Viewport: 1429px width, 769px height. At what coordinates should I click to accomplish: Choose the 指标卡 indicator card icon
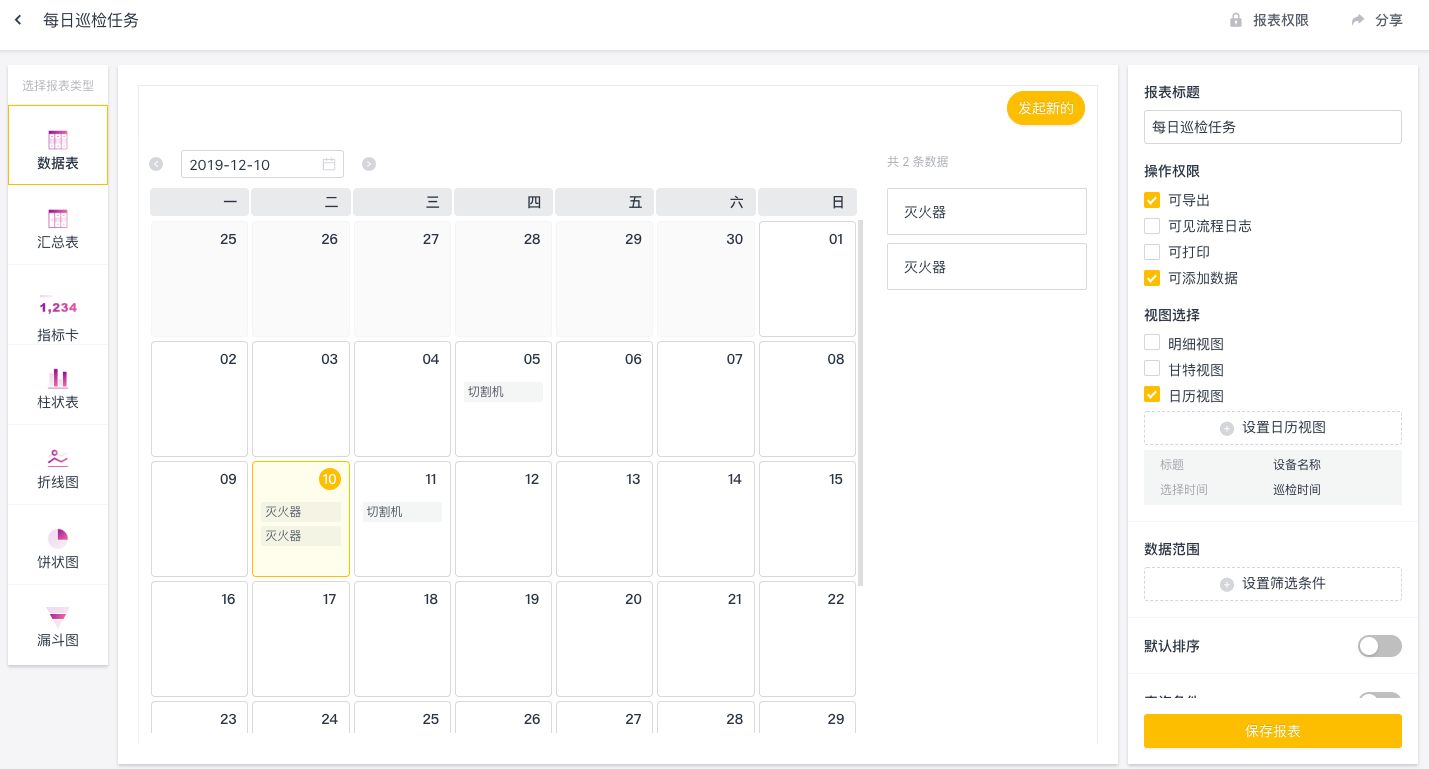(58, 307)
